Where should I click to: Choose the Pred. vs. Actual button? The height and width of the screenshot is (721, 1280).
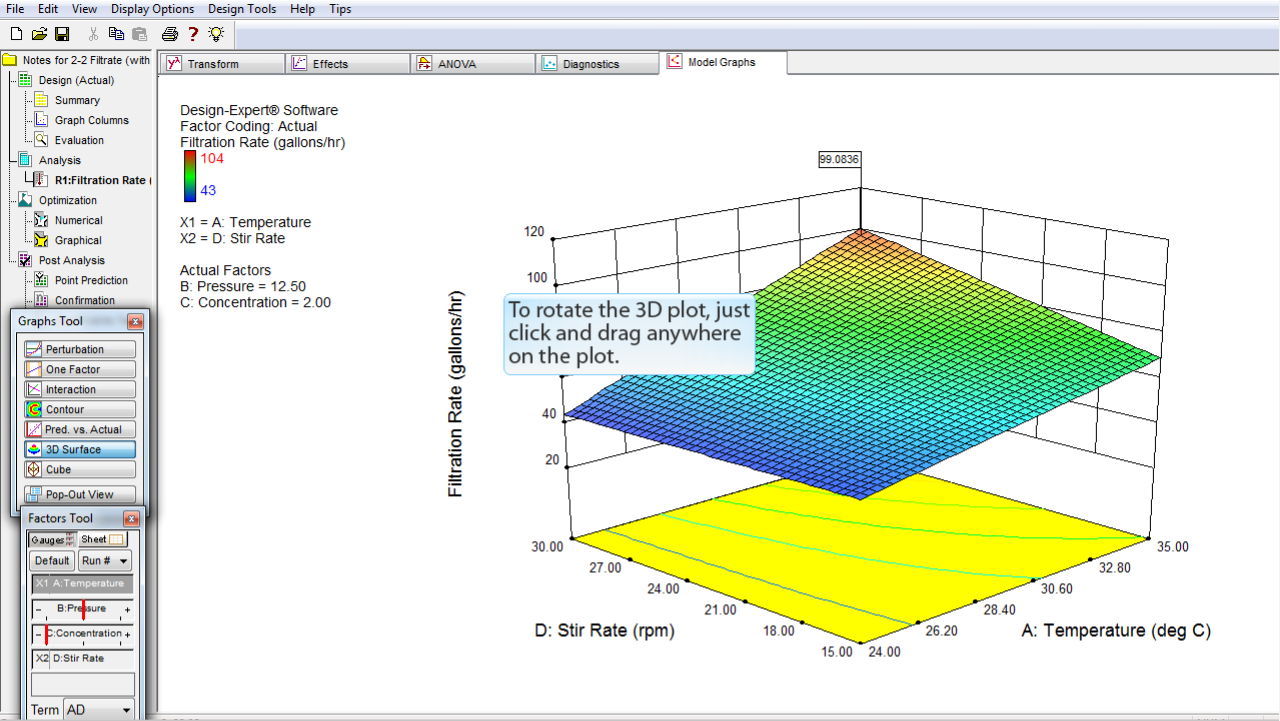(80, 429)
